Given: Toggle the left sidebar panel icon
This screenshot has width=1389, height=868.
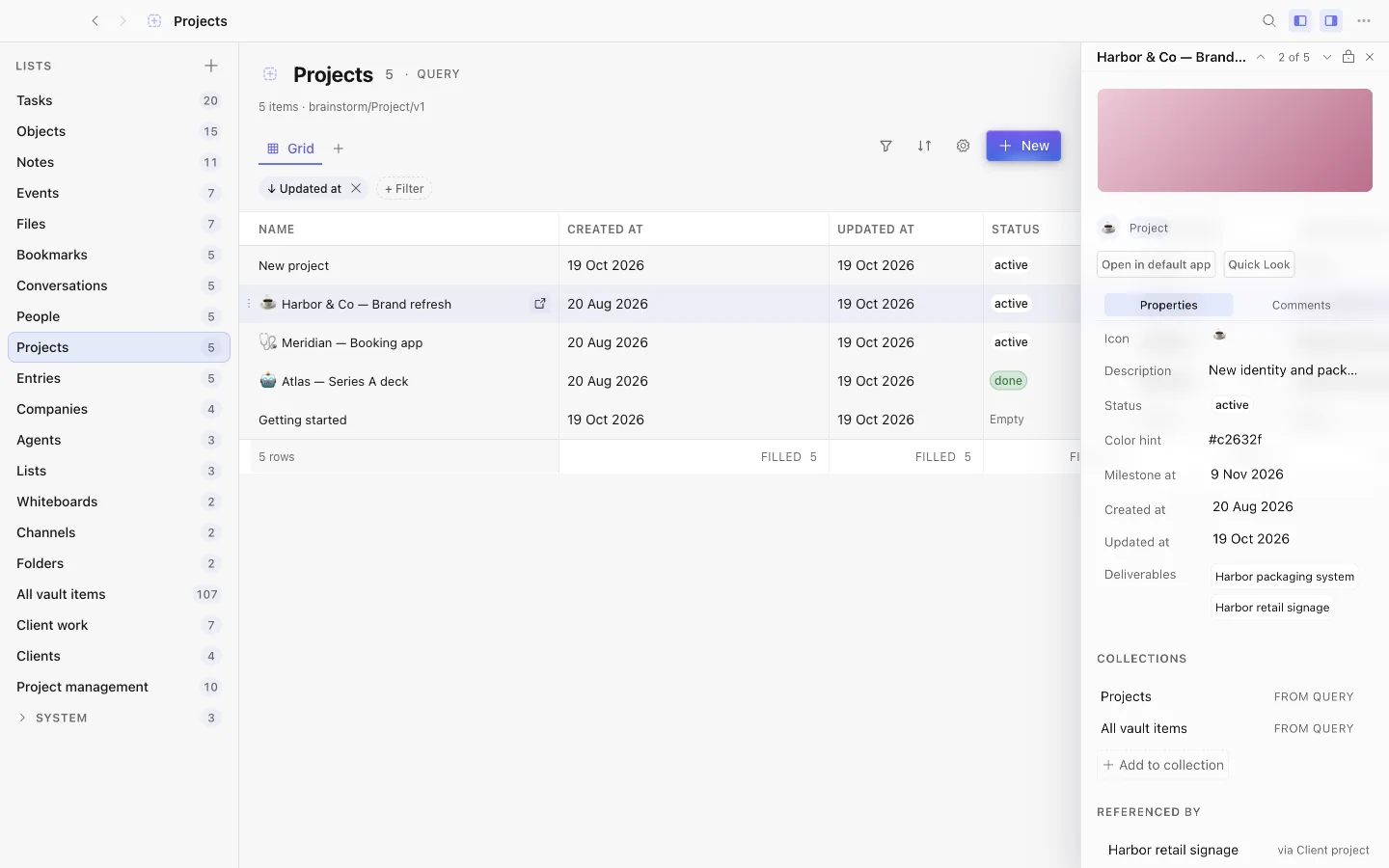Looking at the screenshot, I should pos(1300,20).
